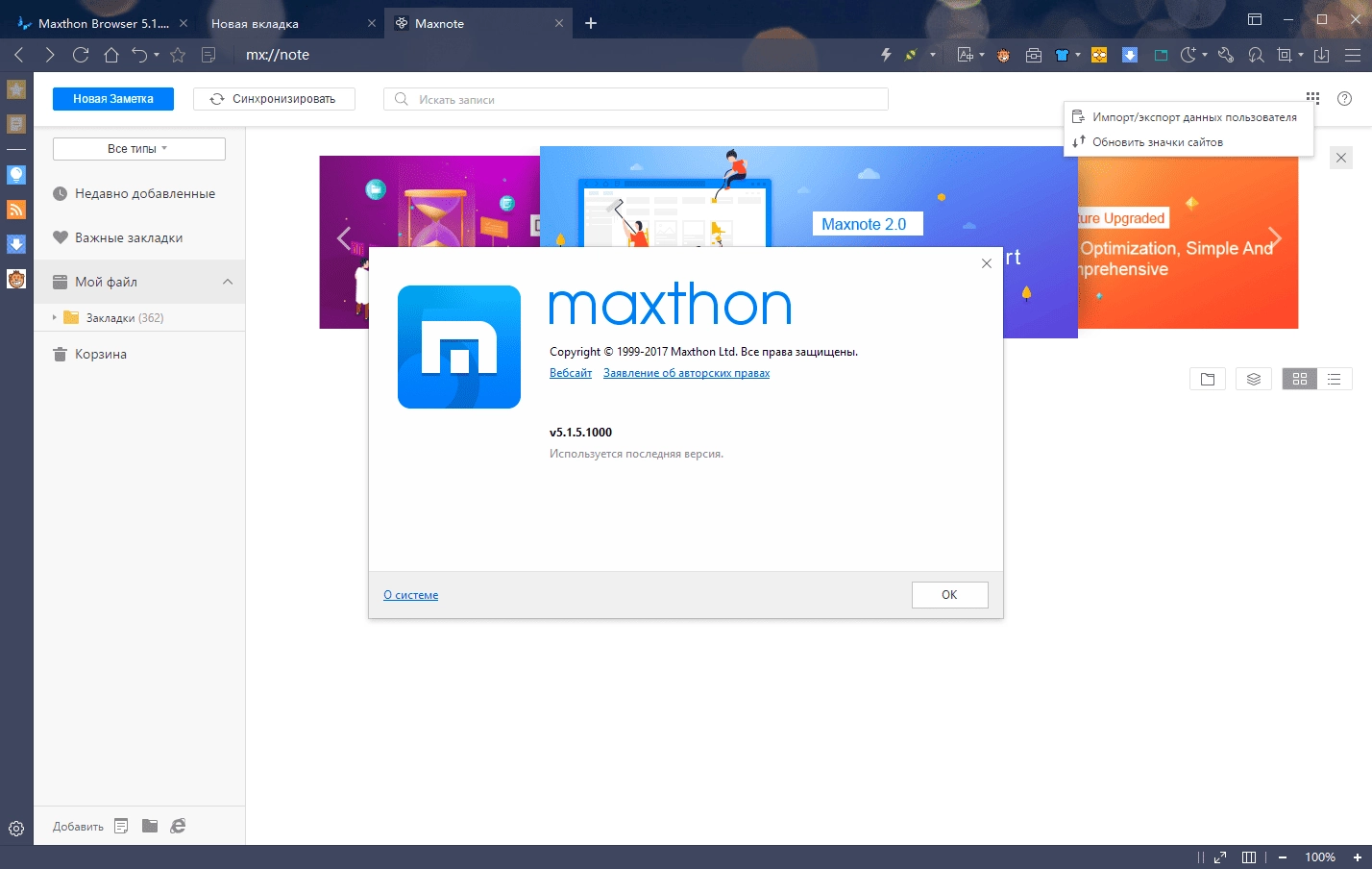This screenshot has width=1372, height=869.
Task: Open the proxy plug dropdown arrow
Action: point(933,55)
